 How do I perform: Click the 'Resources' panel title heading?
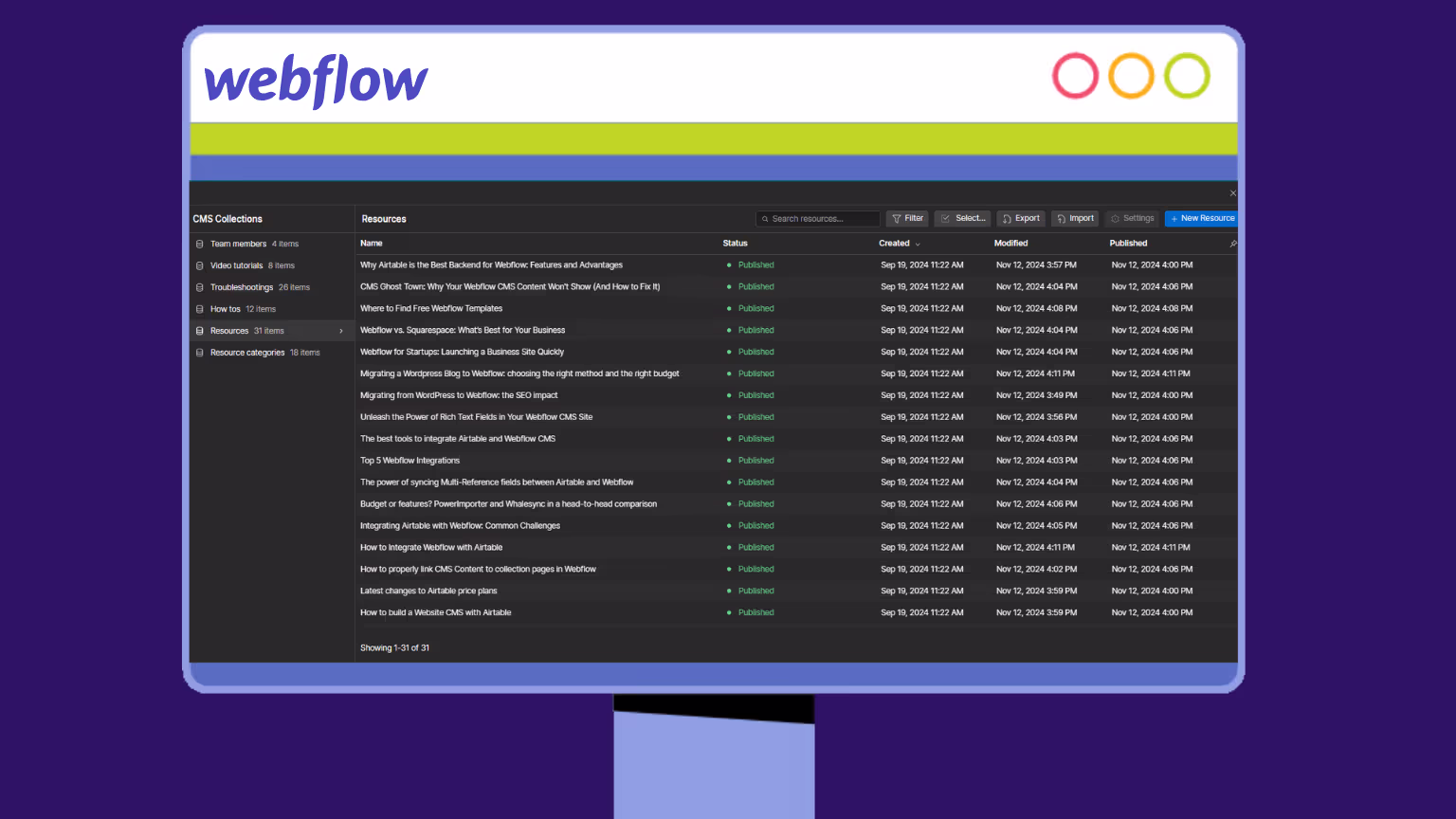coord(384,219)
